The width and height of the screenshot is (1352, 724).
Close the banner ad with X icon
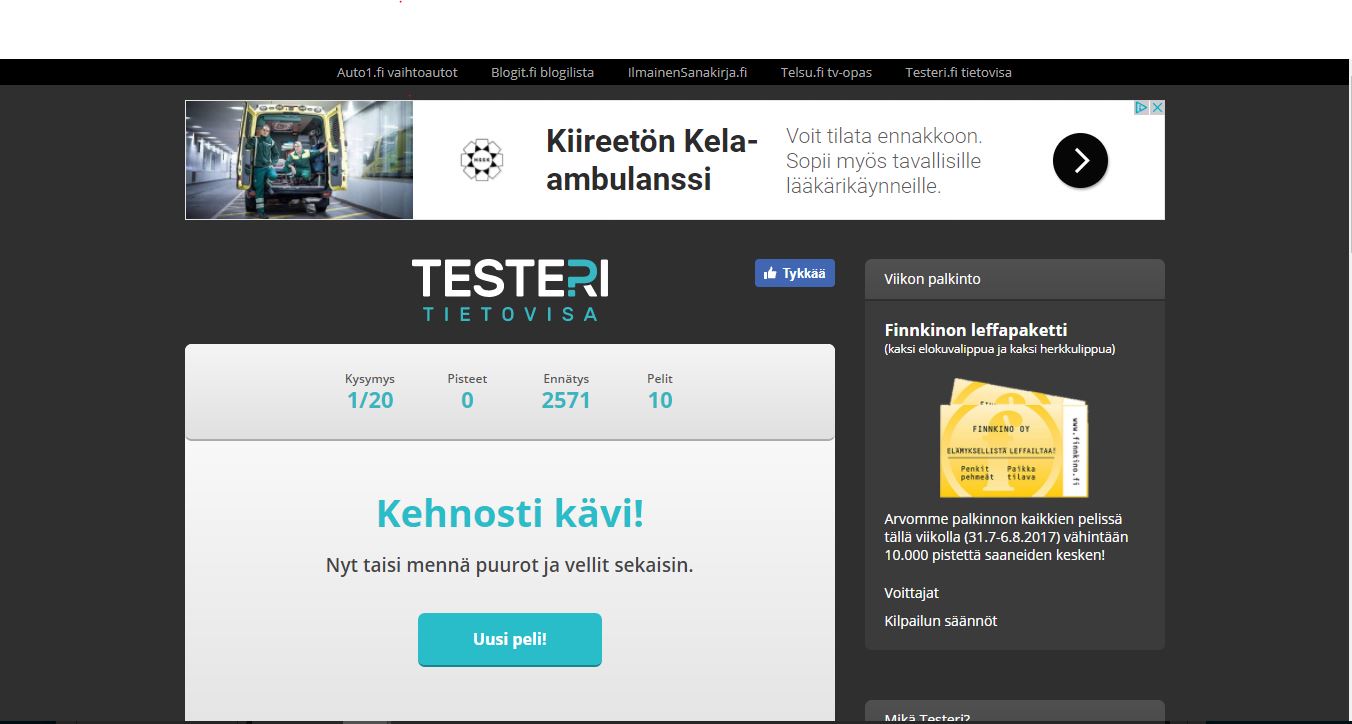tap(1157, 108)
